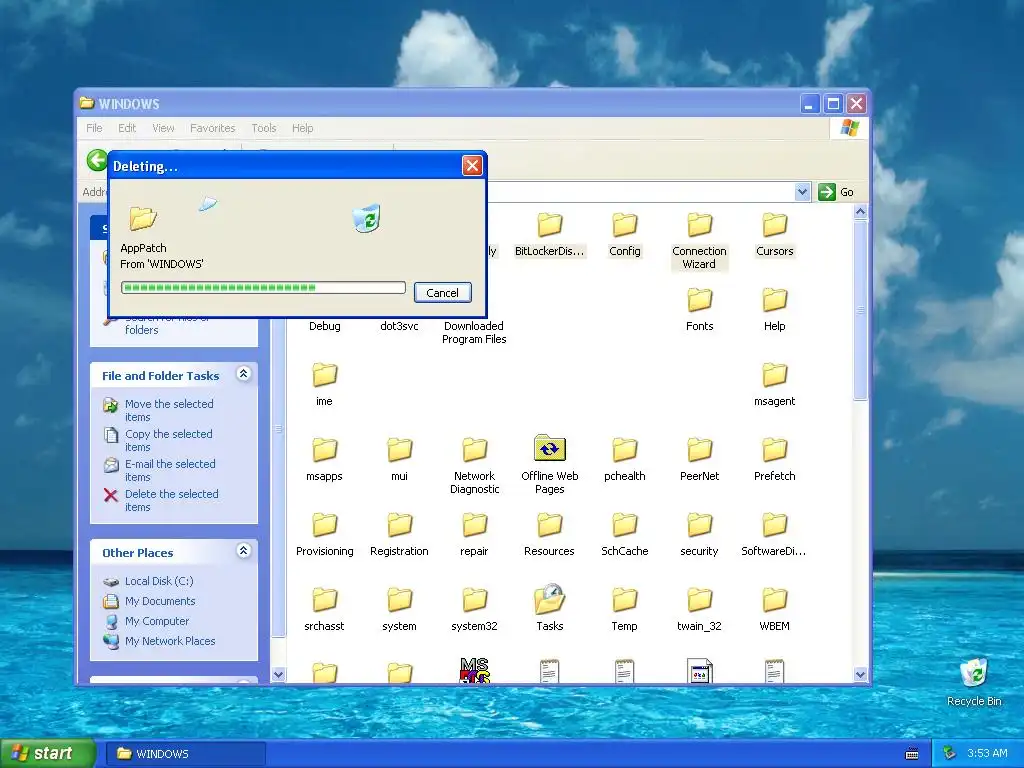Click file list scroll down arrow

pyautogui.click(x=860, y=675)
